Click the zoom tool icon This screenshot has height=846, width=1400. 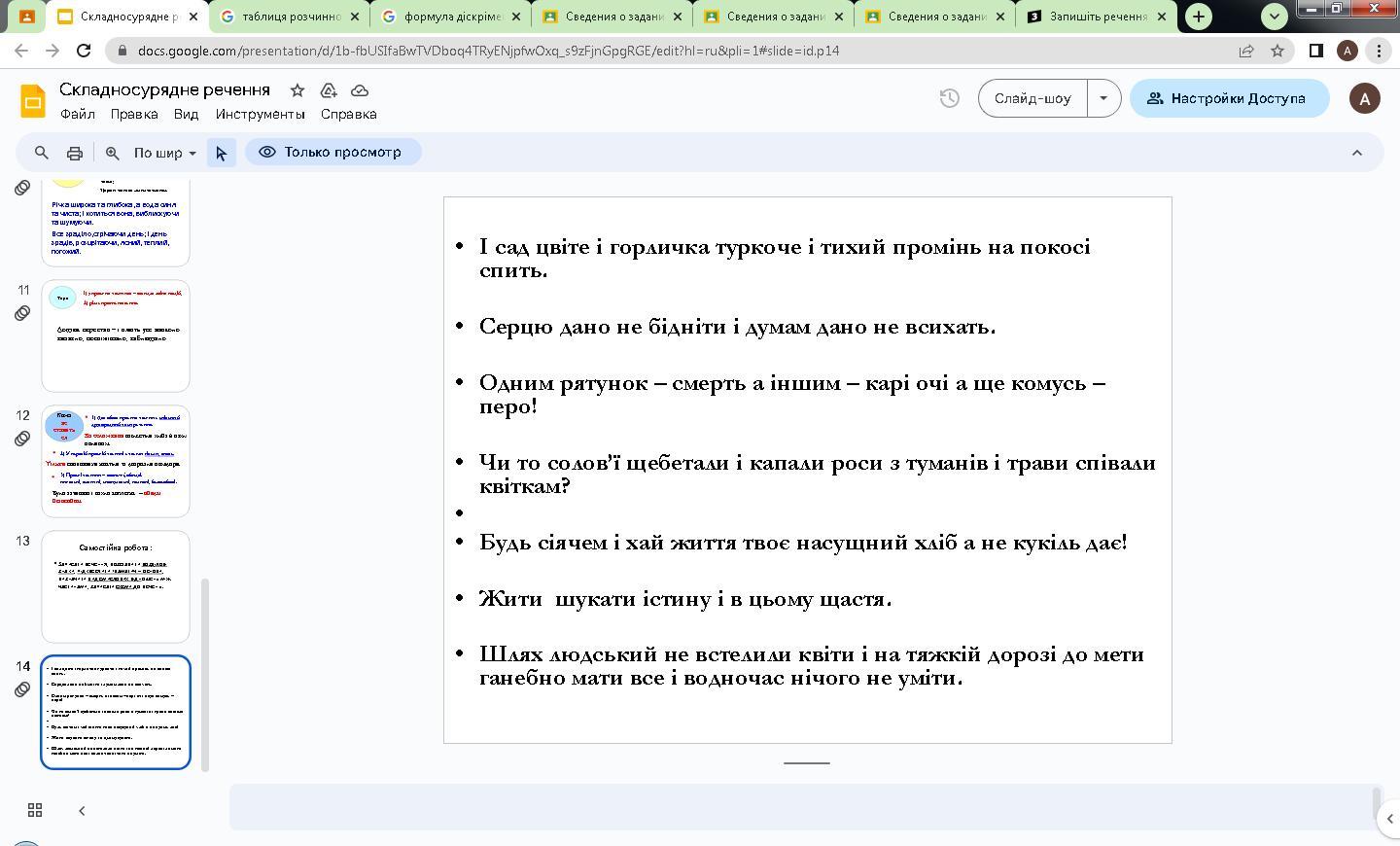(x=113, y=153)
